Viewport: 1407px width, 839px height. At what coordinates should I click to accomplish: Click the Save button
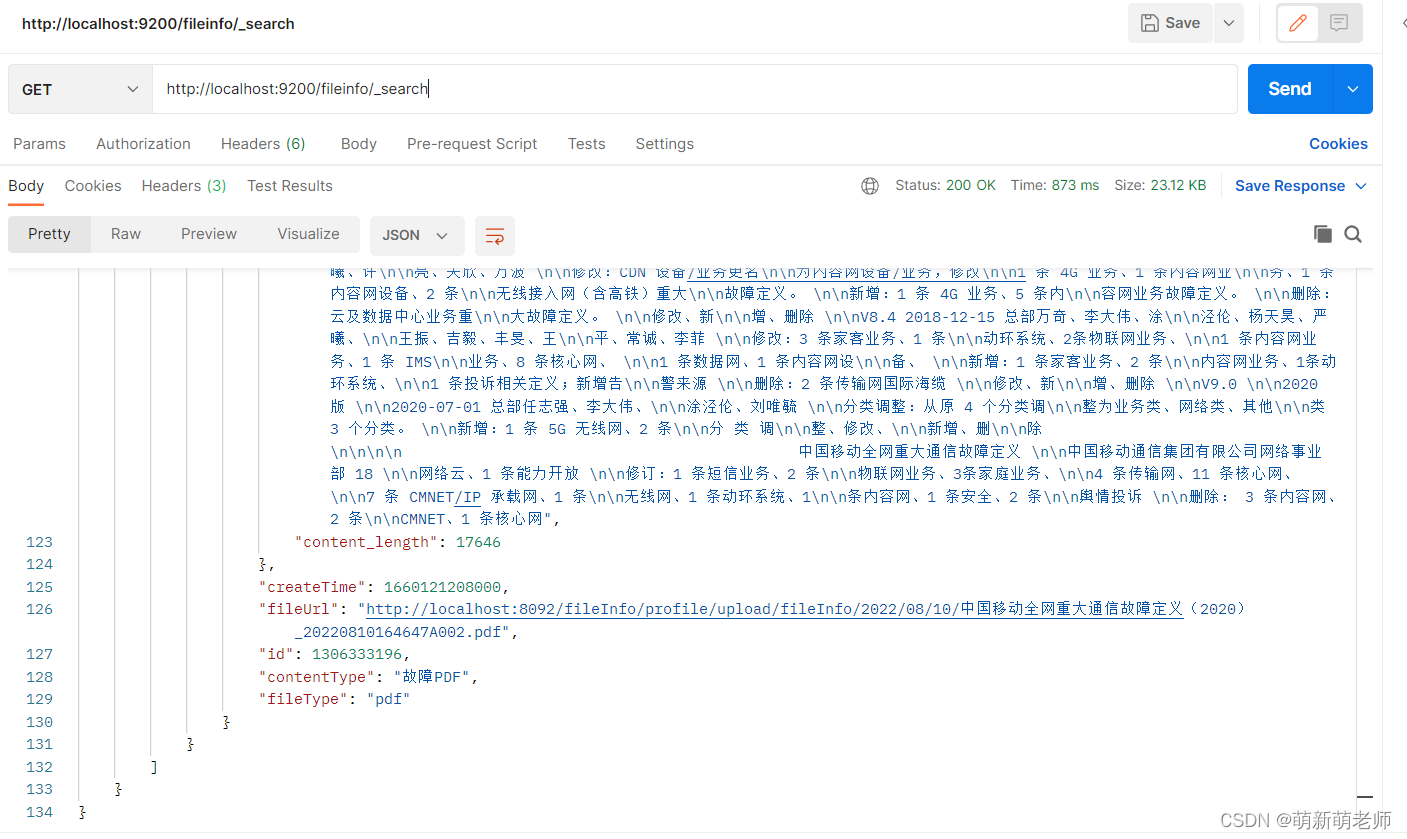pyautogui.click(x=1170, y=23)
